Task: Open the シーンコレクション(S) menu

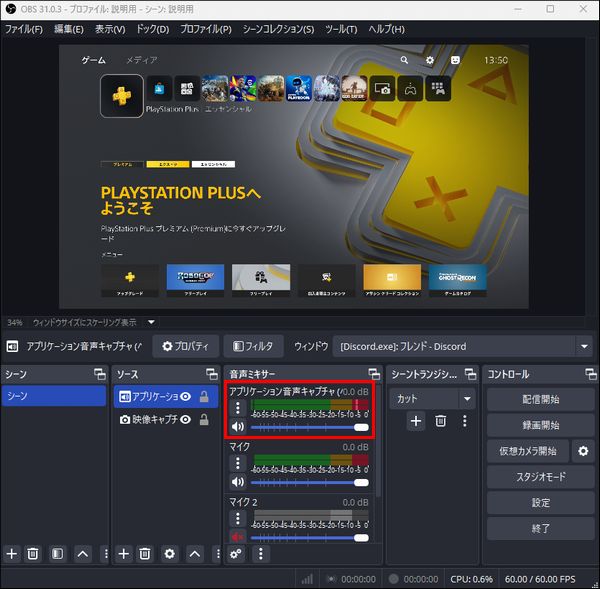Action: point(278,29)
